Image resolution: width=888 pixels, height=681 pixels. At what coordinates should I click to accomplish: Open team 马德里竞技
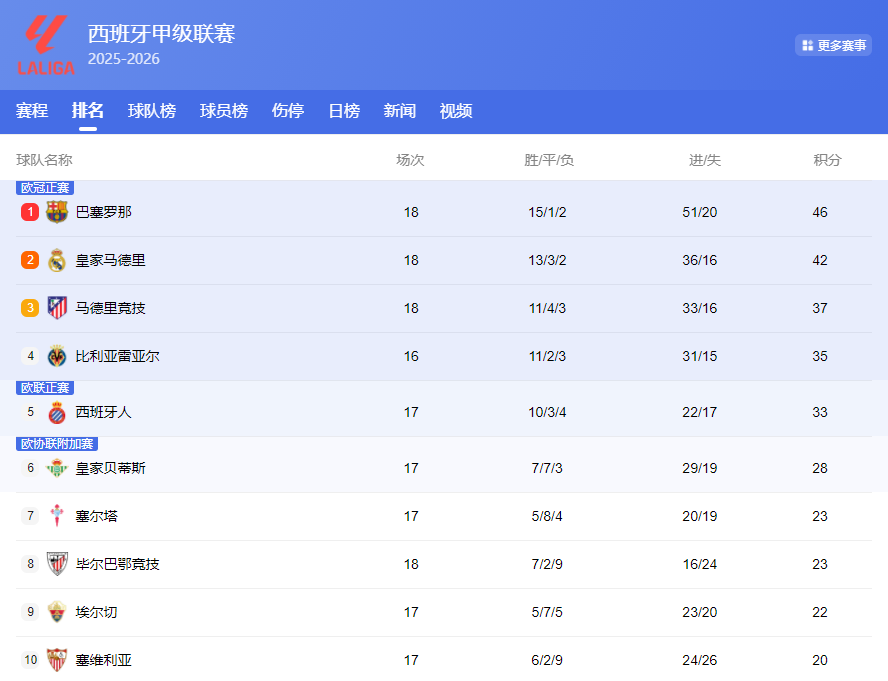pyautogui.click(x=110, y=308)
